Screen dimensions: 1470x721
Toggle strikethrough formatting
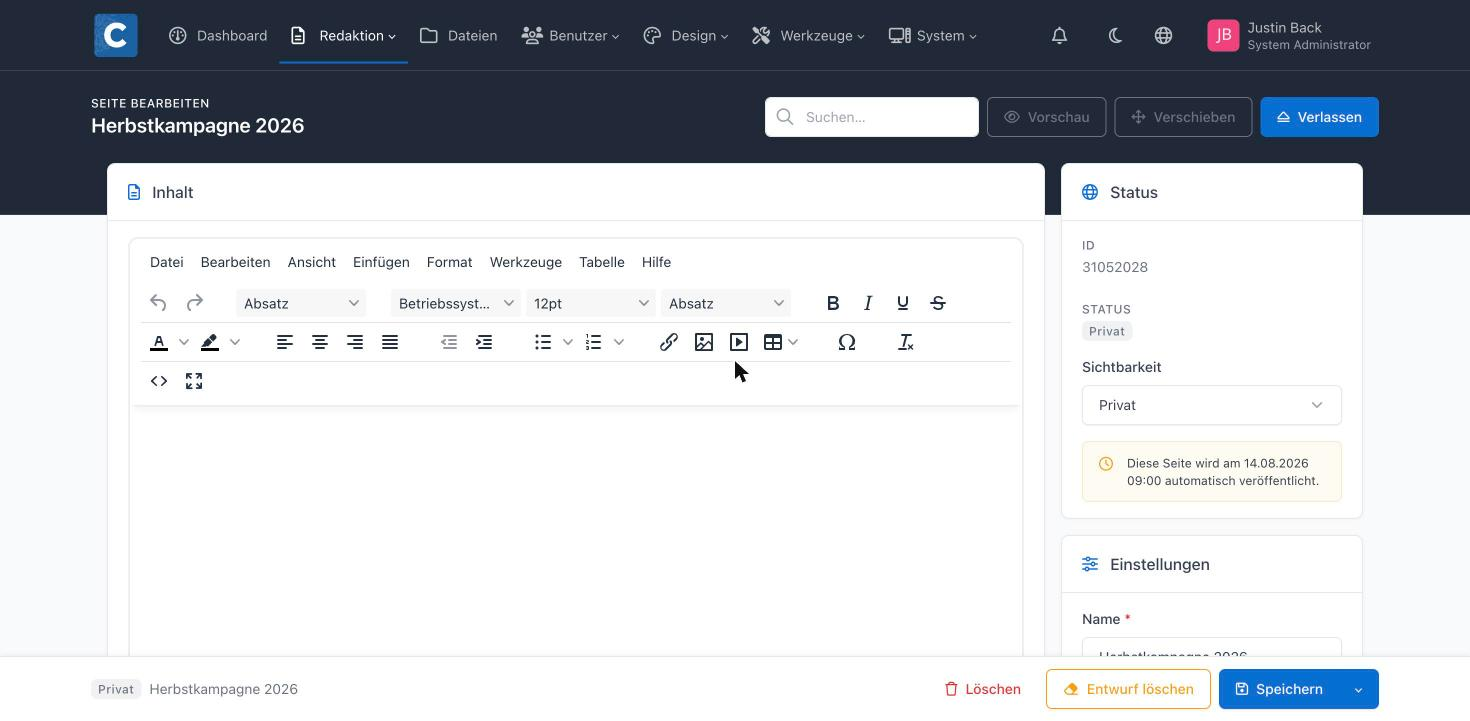tap(938, 303)
